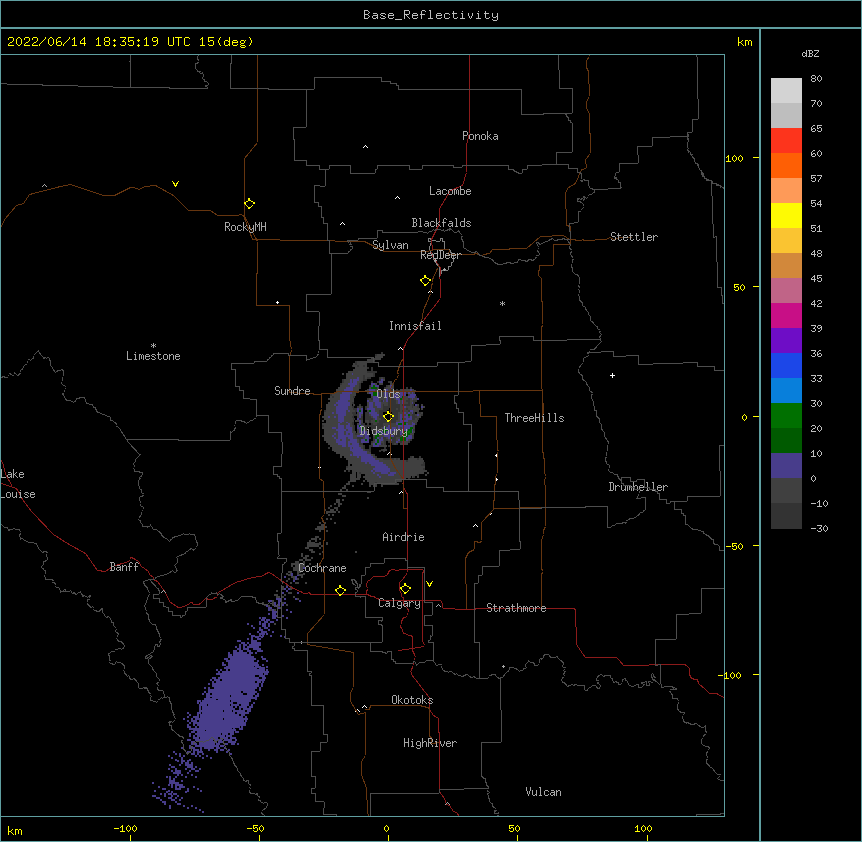
Task: Click the RedDeer city label
Action: click(440, 255)
